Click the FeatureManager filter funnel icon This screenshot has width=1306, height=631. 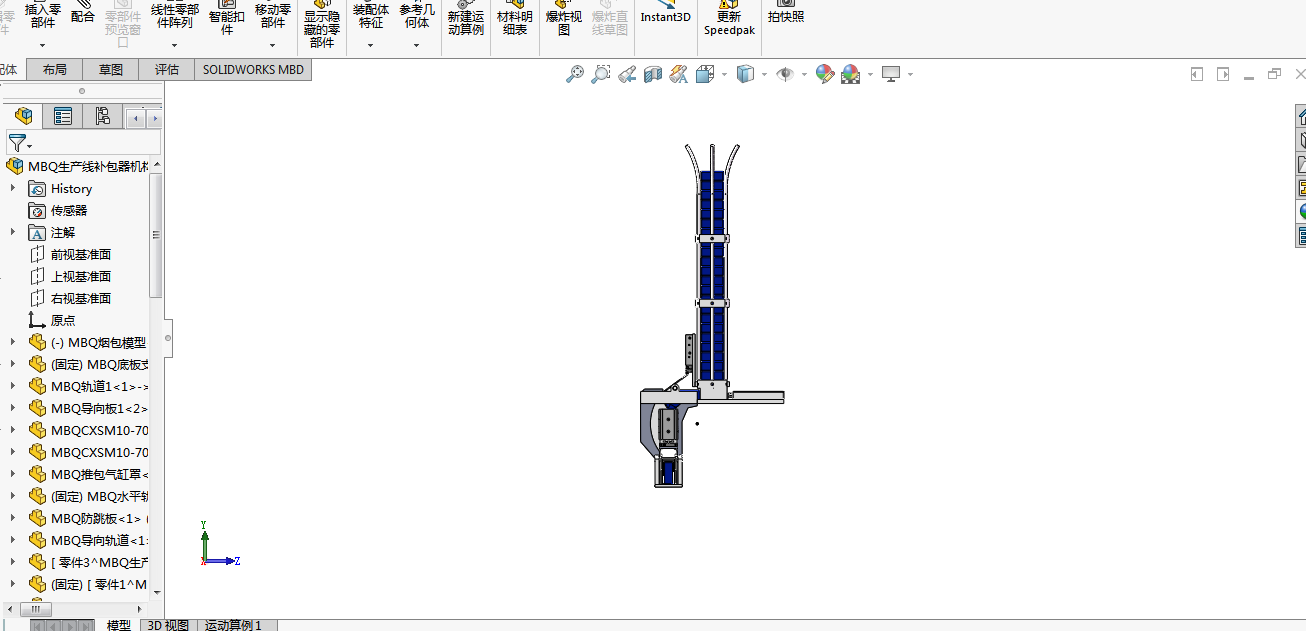click(17, 143)
